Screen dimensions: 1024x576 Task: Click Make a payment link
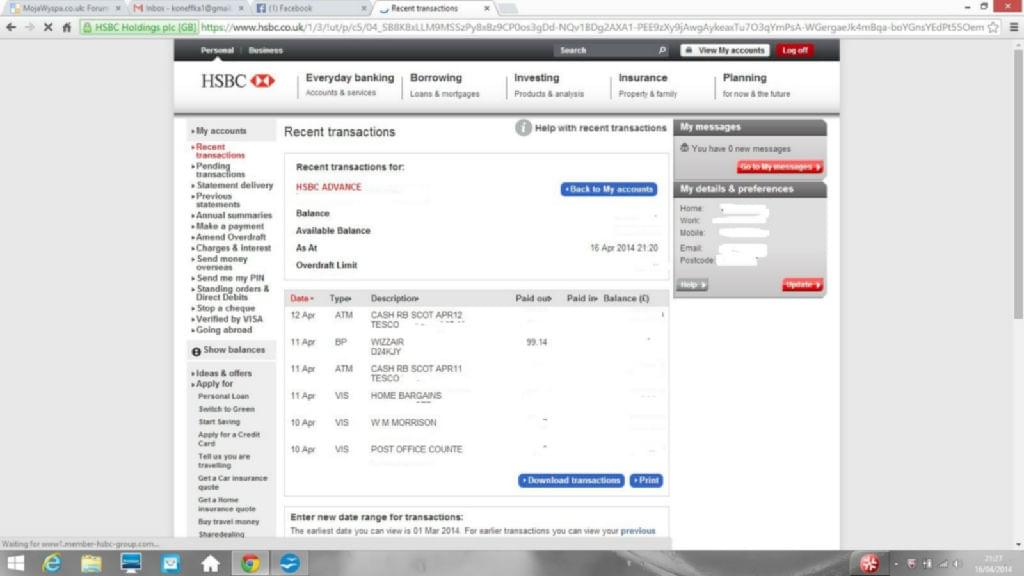(230, 227)
